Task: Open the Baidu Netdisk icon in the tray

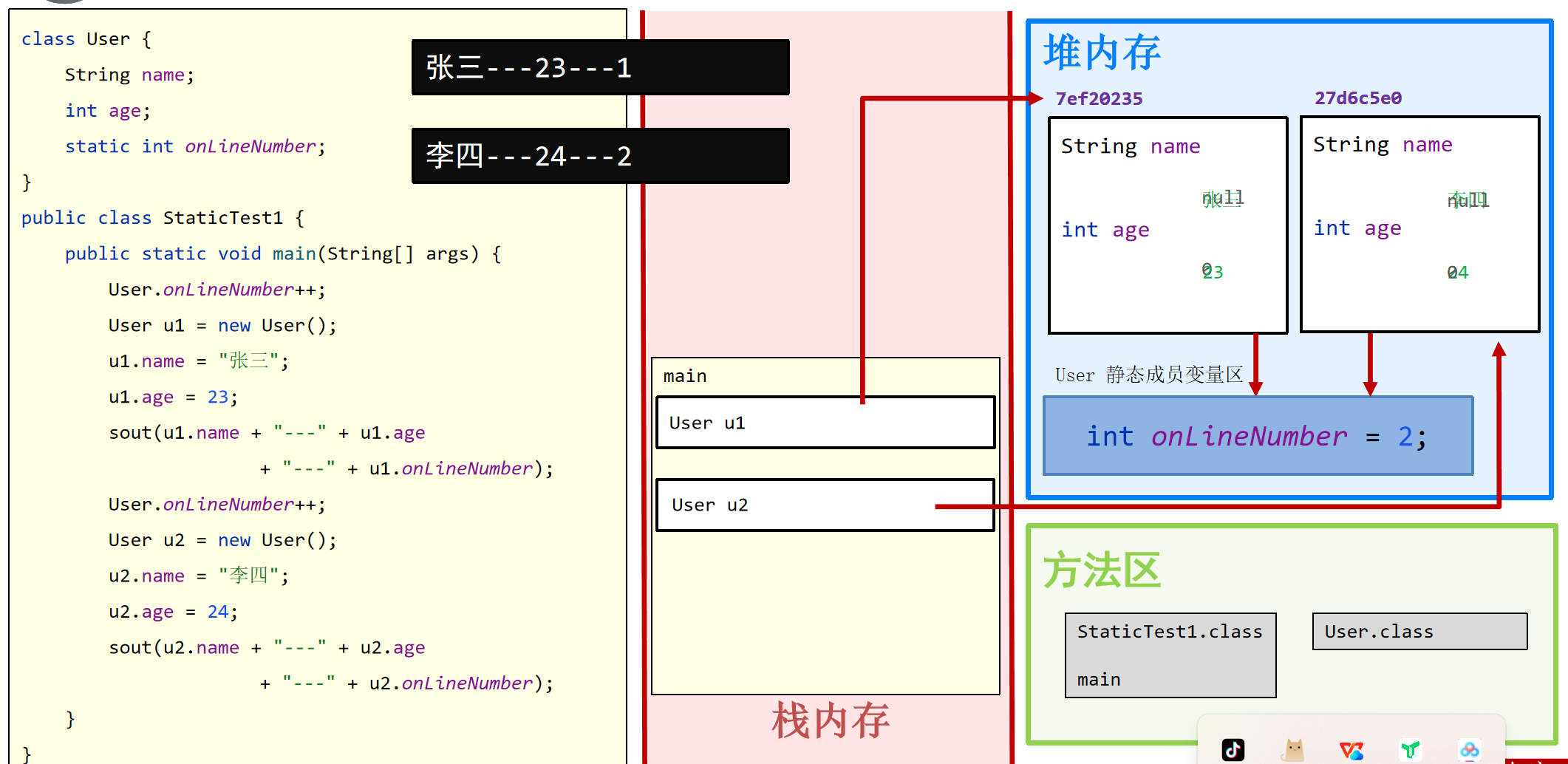Action: click(x=1469, y=750)
